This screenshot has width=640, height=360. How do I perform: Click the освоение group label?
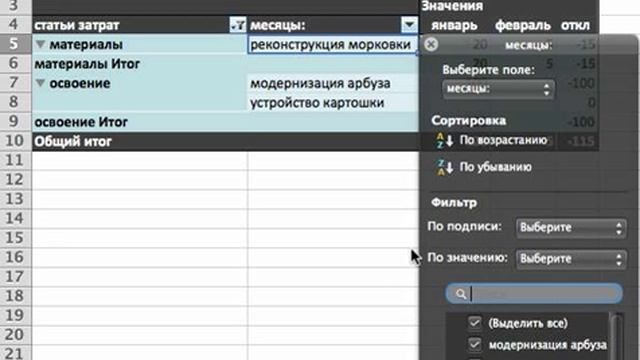point(80,83)
